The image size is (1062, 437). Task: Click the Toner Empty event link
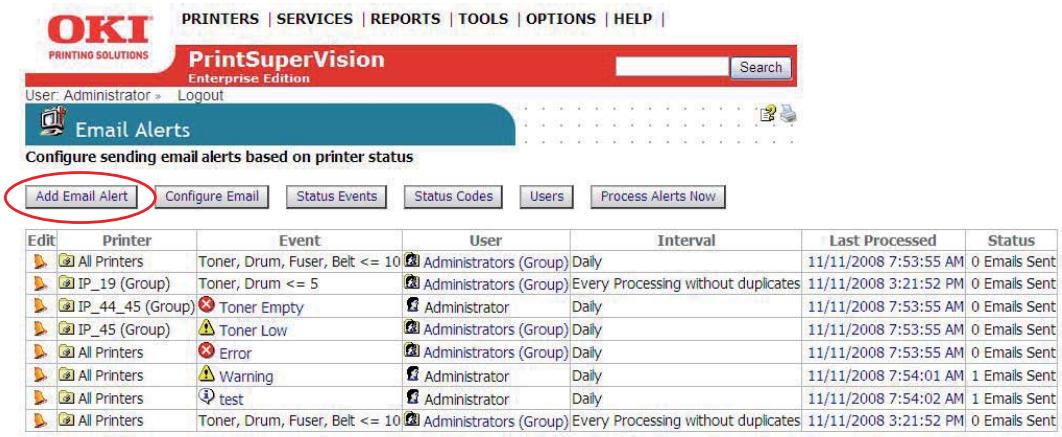(x=261, y=308)
